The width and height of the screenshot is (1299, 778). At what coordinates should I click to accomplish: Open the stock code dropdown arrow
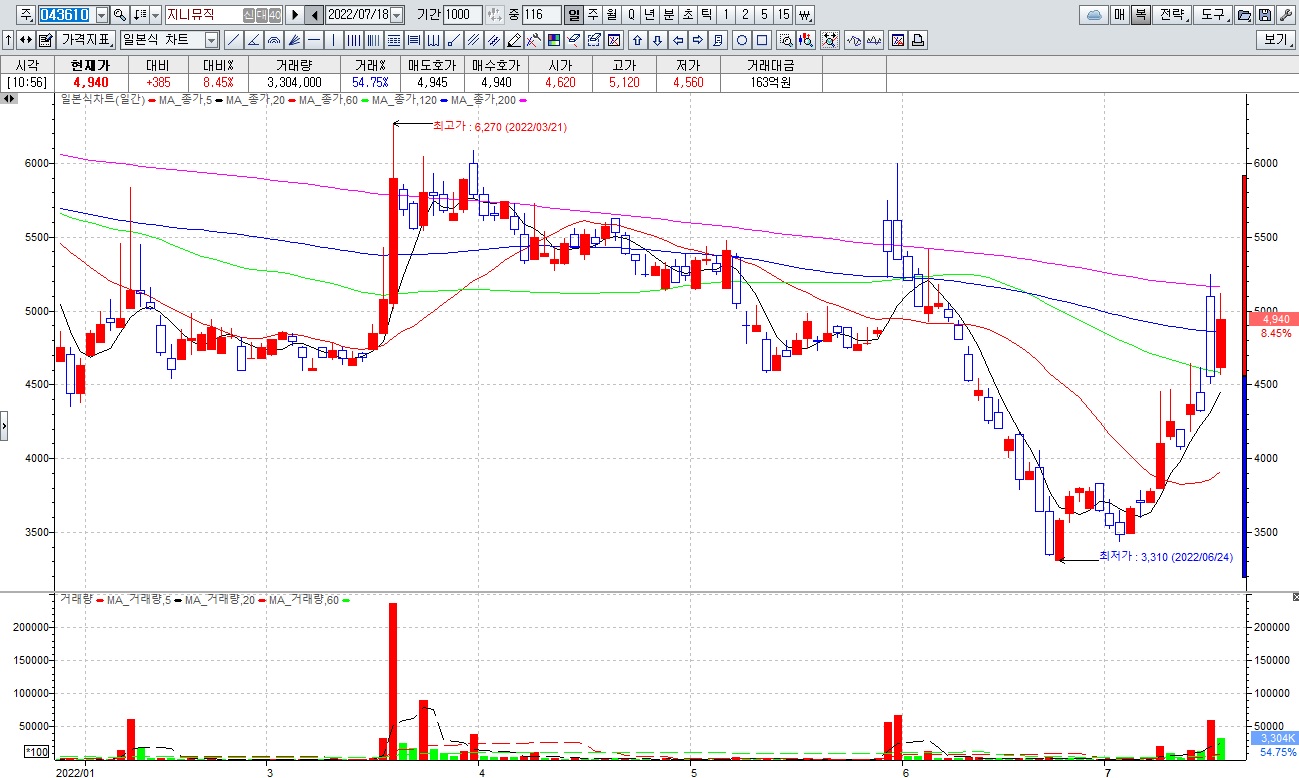(x=101, y=15)
